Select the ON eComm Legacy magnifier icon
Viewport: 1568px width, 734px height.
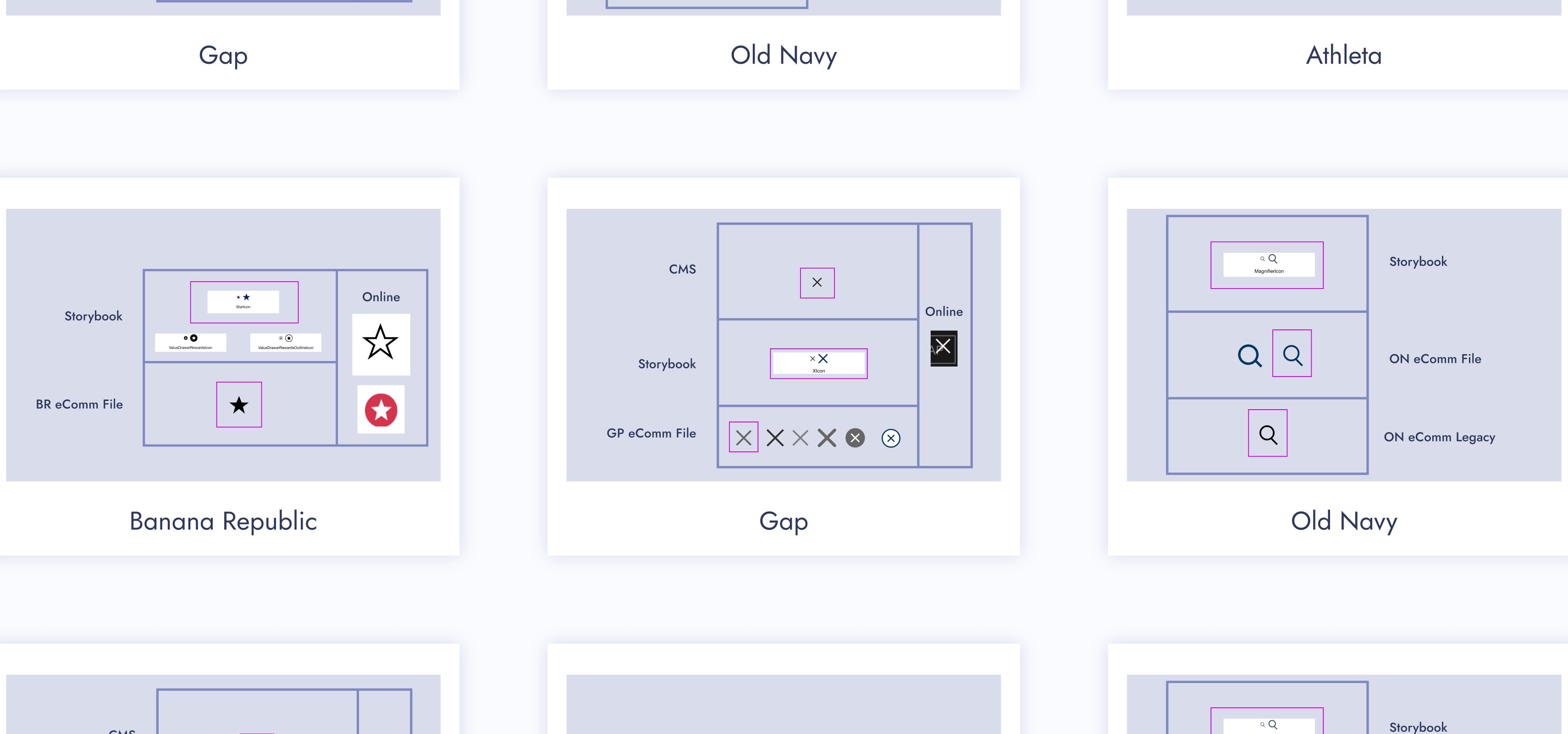tap(1268, 434)
